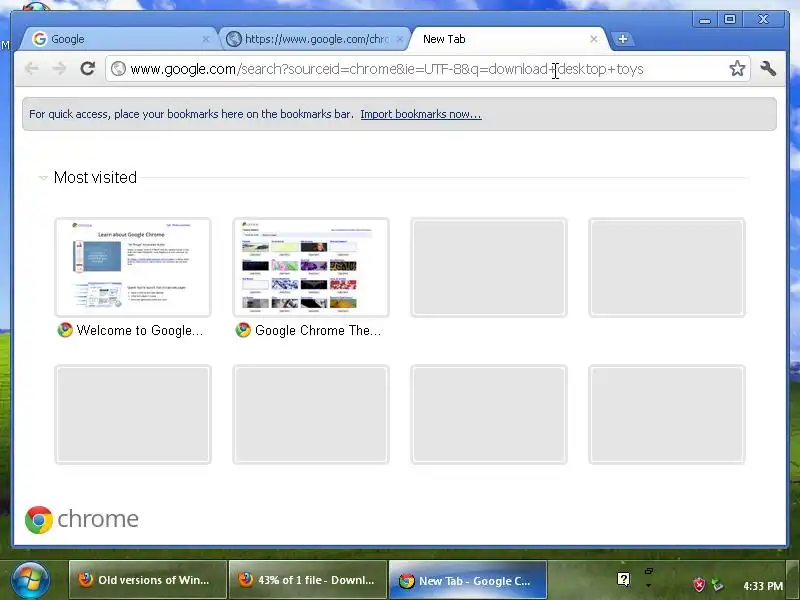This screenshot has width=800, height=600.
Task: Go forward with the forward arrow
Action: coord(60,68)
